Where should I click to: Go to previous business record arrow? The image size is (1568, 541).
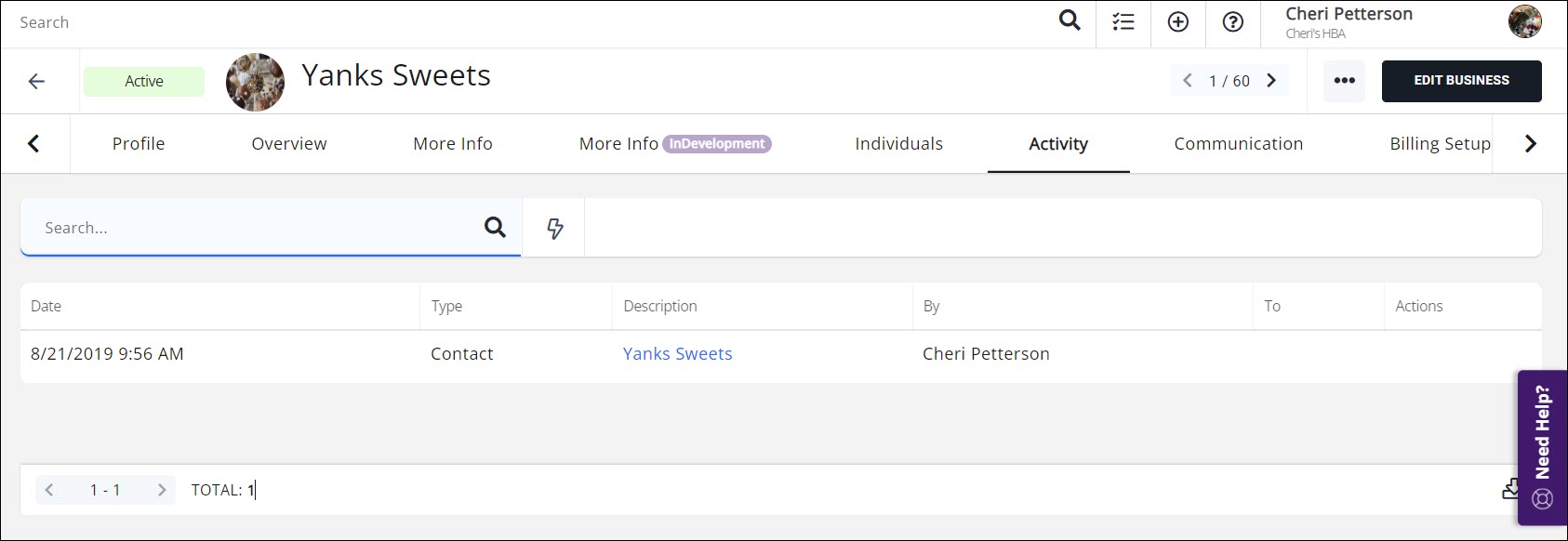[1188, 81]
